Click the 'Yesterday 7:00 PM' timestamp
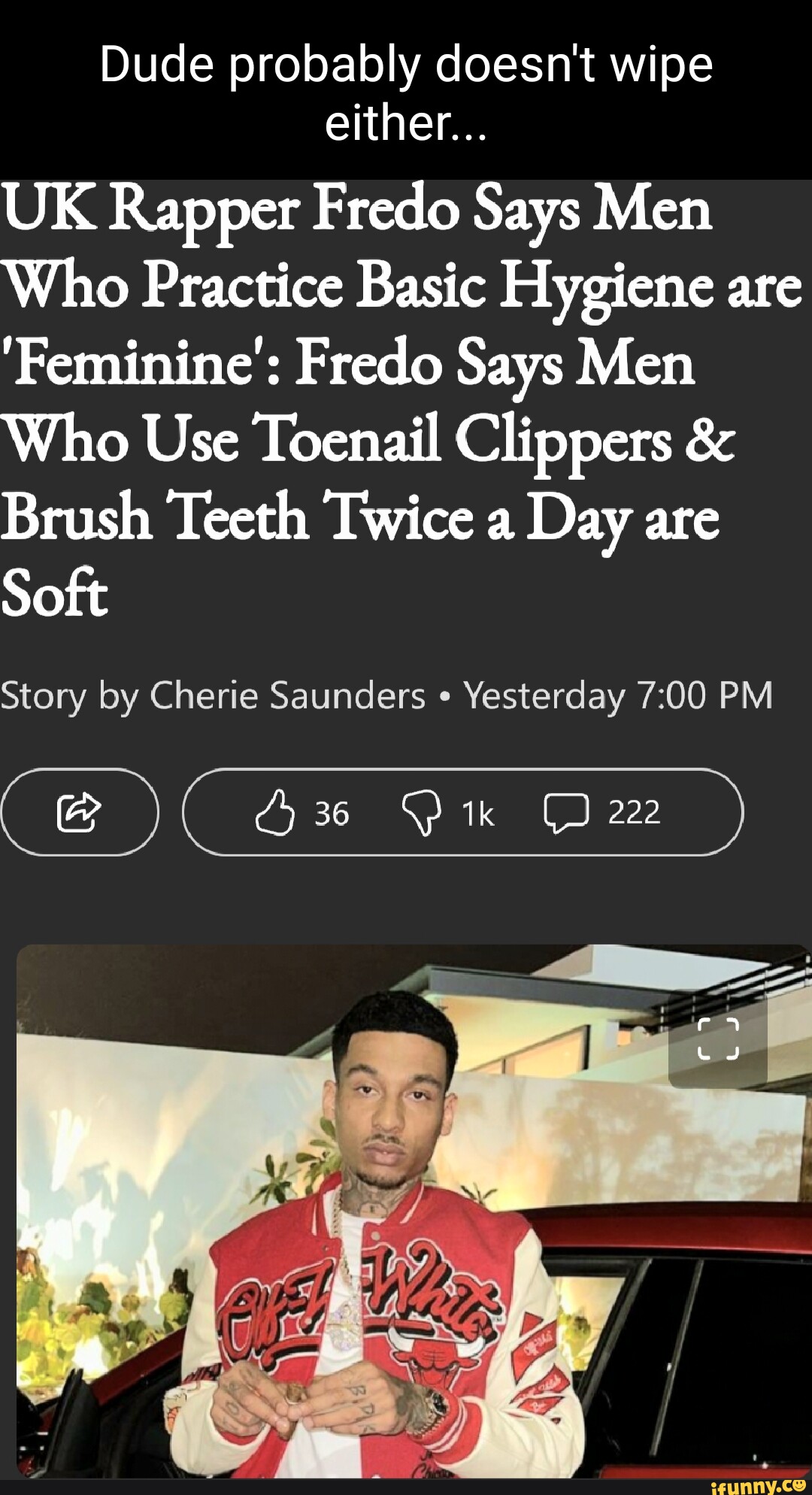Image resolution: width=812 pixels, height=1495 pixels. click(618, 695)
